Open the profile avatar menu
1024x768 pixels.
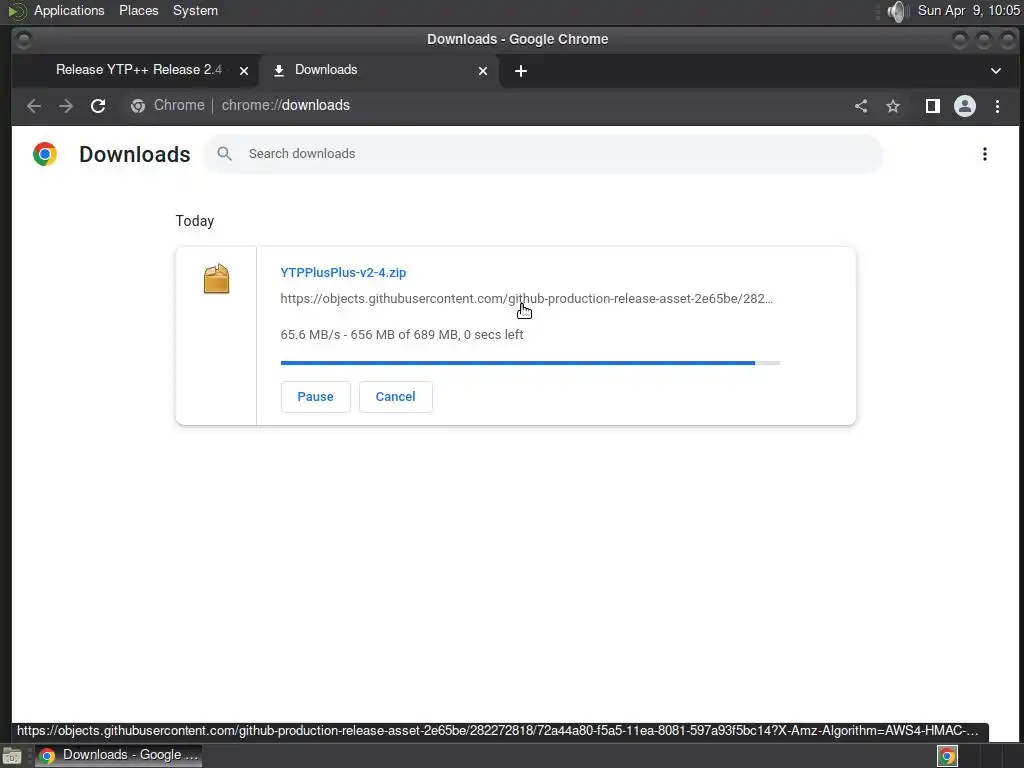965,106
